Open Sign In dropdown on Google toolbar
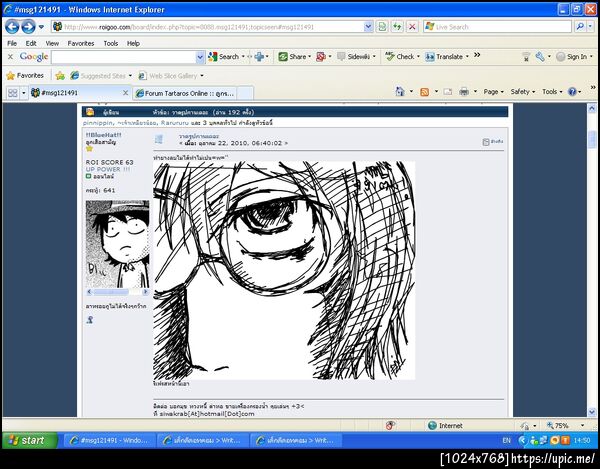 591,57
